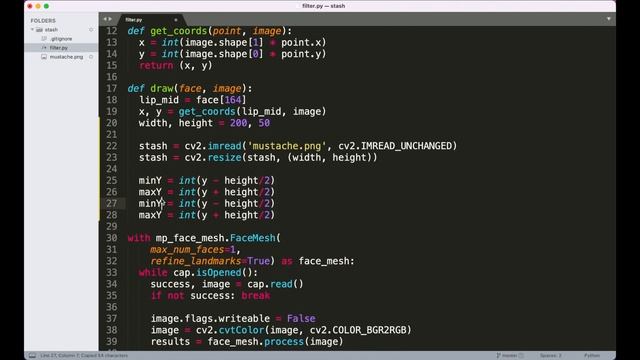Screen dimensions: 640x360
Task: Click the number 164 on line 18
Action: coord(233,100)
